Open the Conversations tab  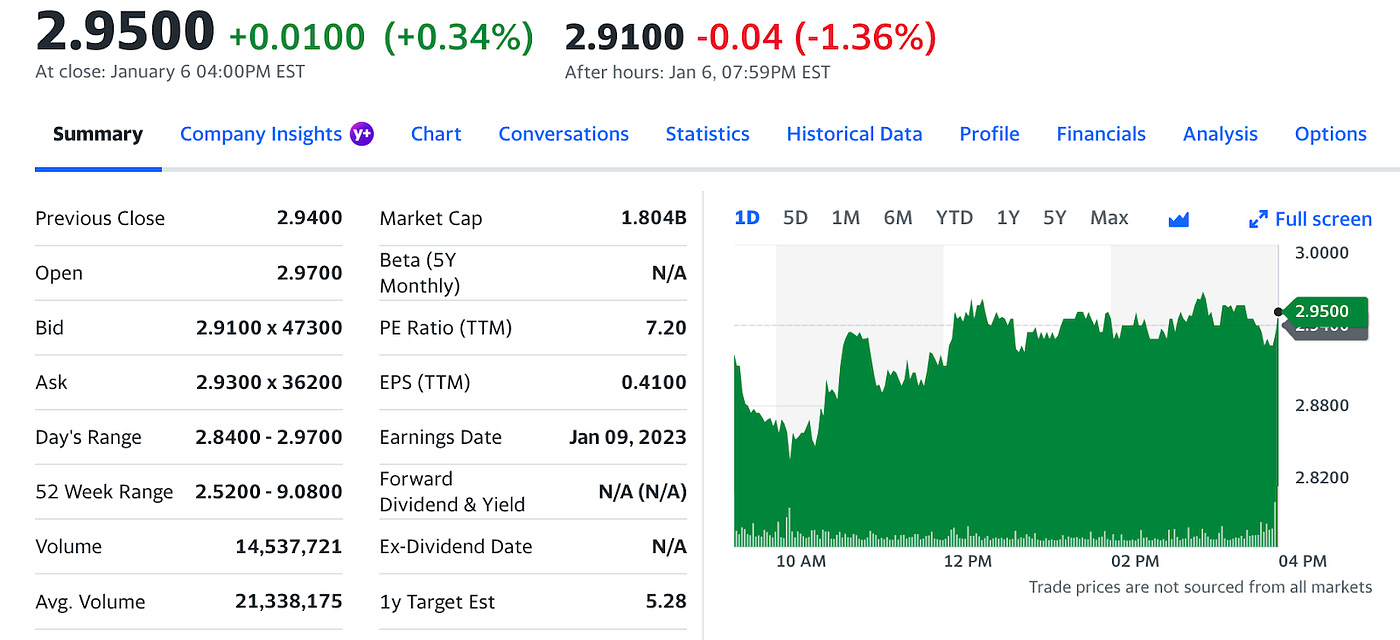[x=564, y=134]
